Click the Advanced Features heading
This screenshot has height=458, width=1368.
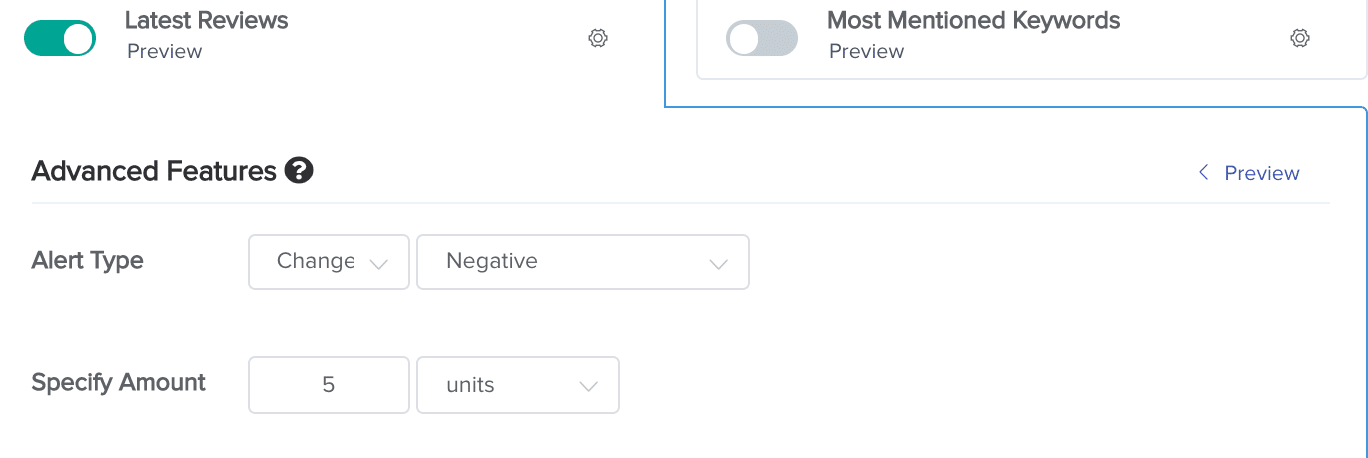click(x=154, y=171)
